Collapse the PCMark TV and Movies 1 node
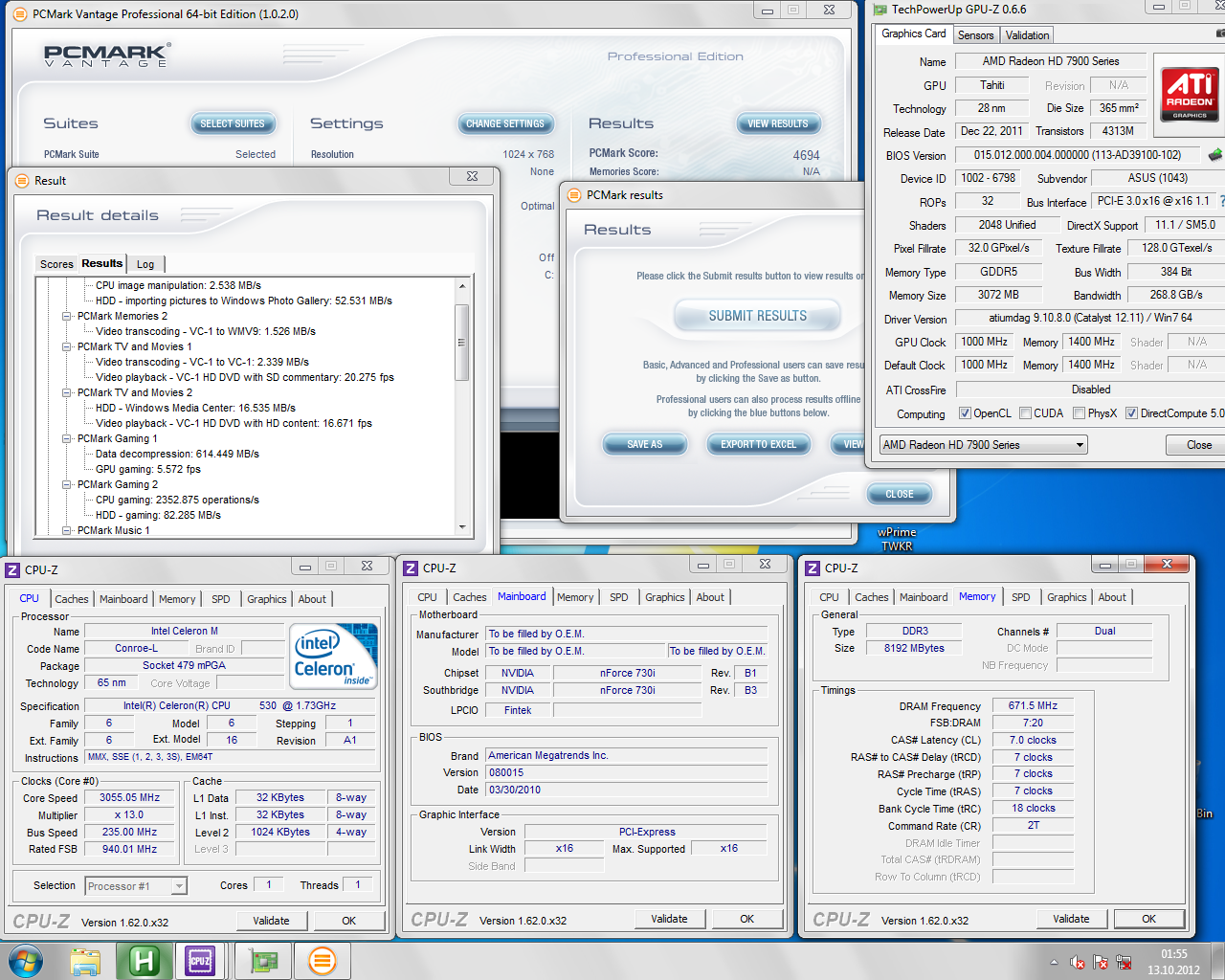Screen dimensions: 1225x980 (x=67, y=346)
